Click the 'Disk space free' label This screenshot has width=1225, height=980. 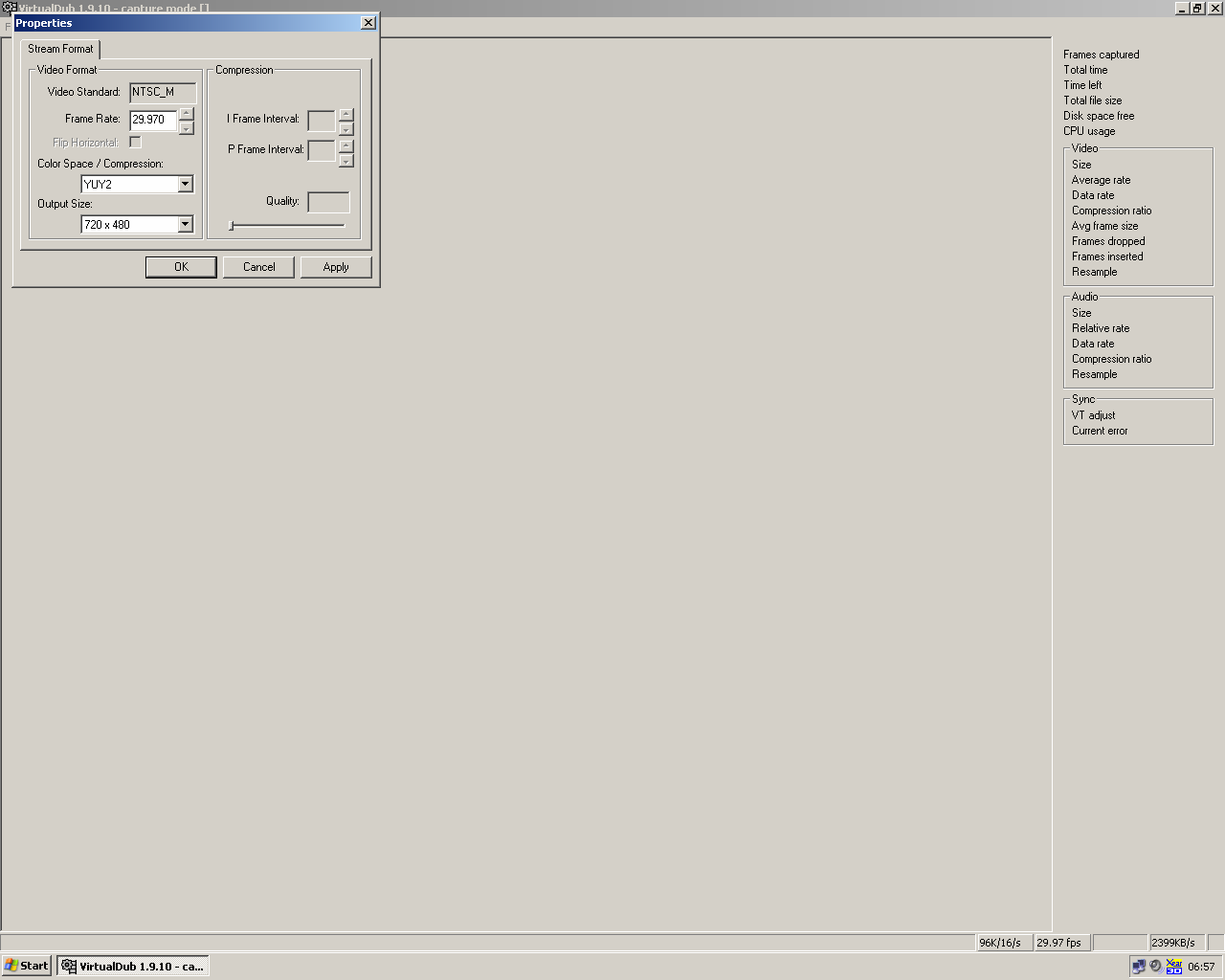1099,116
